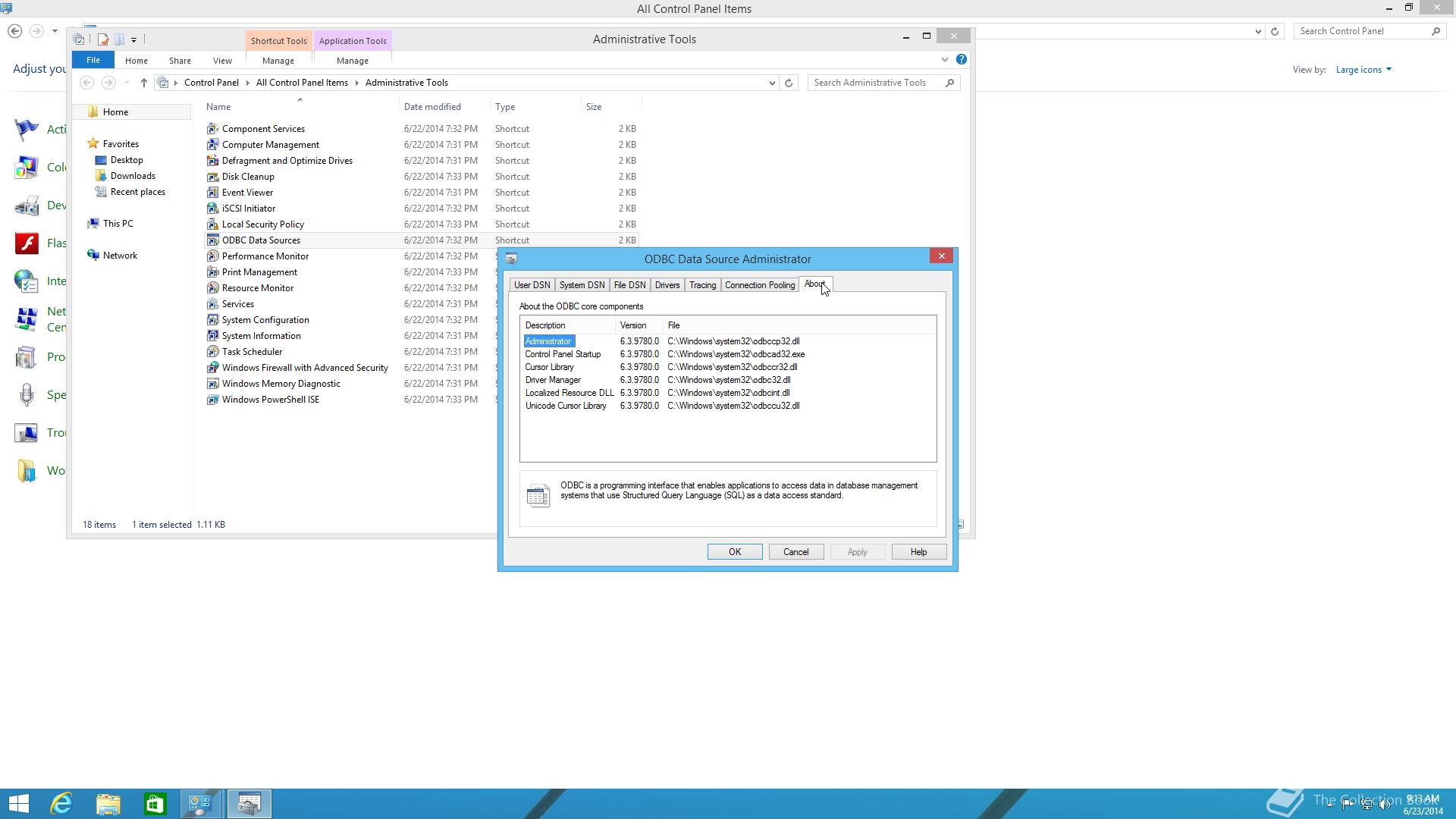This screenshot has height=819, width=1456.
Task: Select This PC in navigation pane
Action: pos(118,224)
